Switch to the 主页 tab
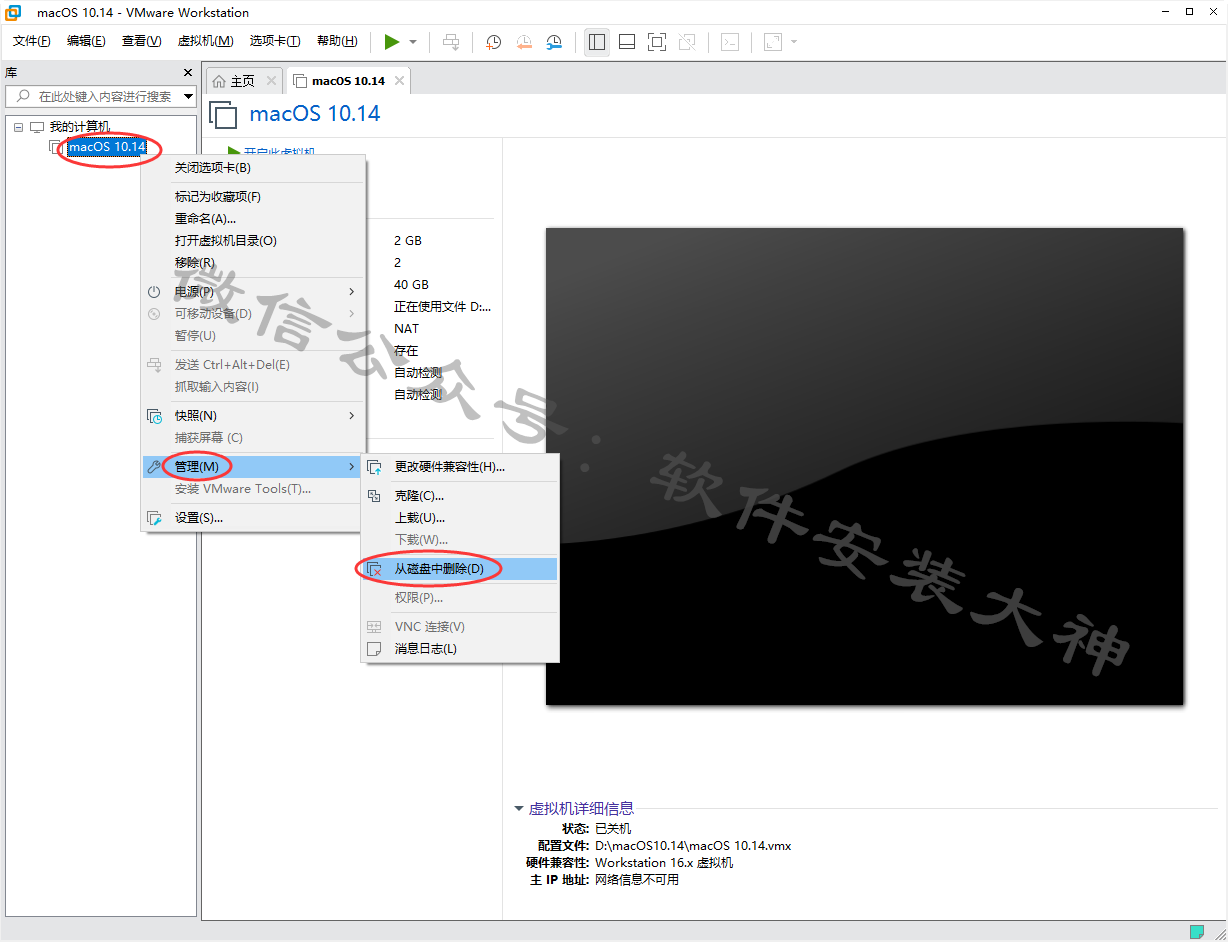The height and width of the screenshot is (942, 1228). coord(243,81)
